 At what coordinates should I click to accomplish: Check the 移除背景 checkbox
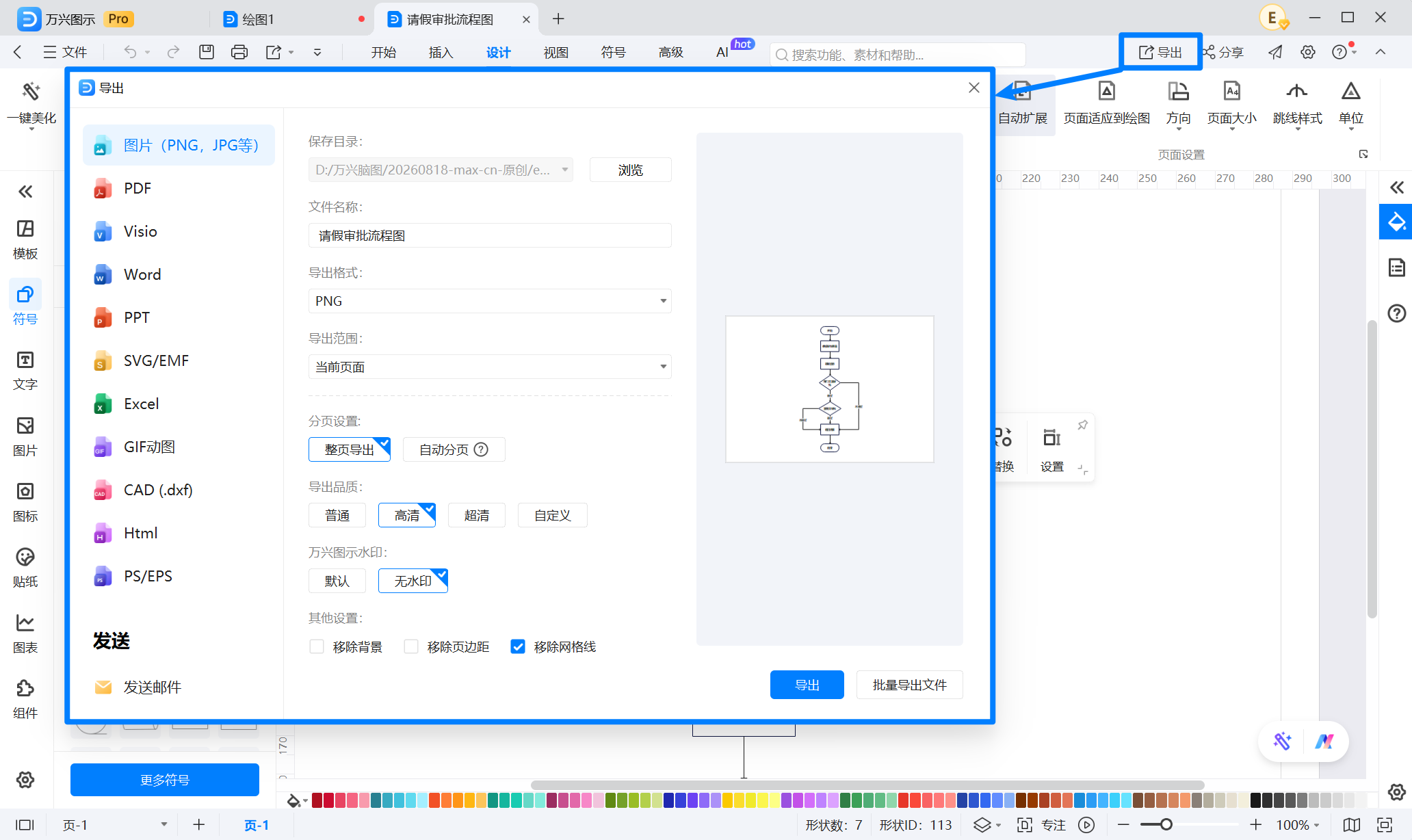pos(317,646)
